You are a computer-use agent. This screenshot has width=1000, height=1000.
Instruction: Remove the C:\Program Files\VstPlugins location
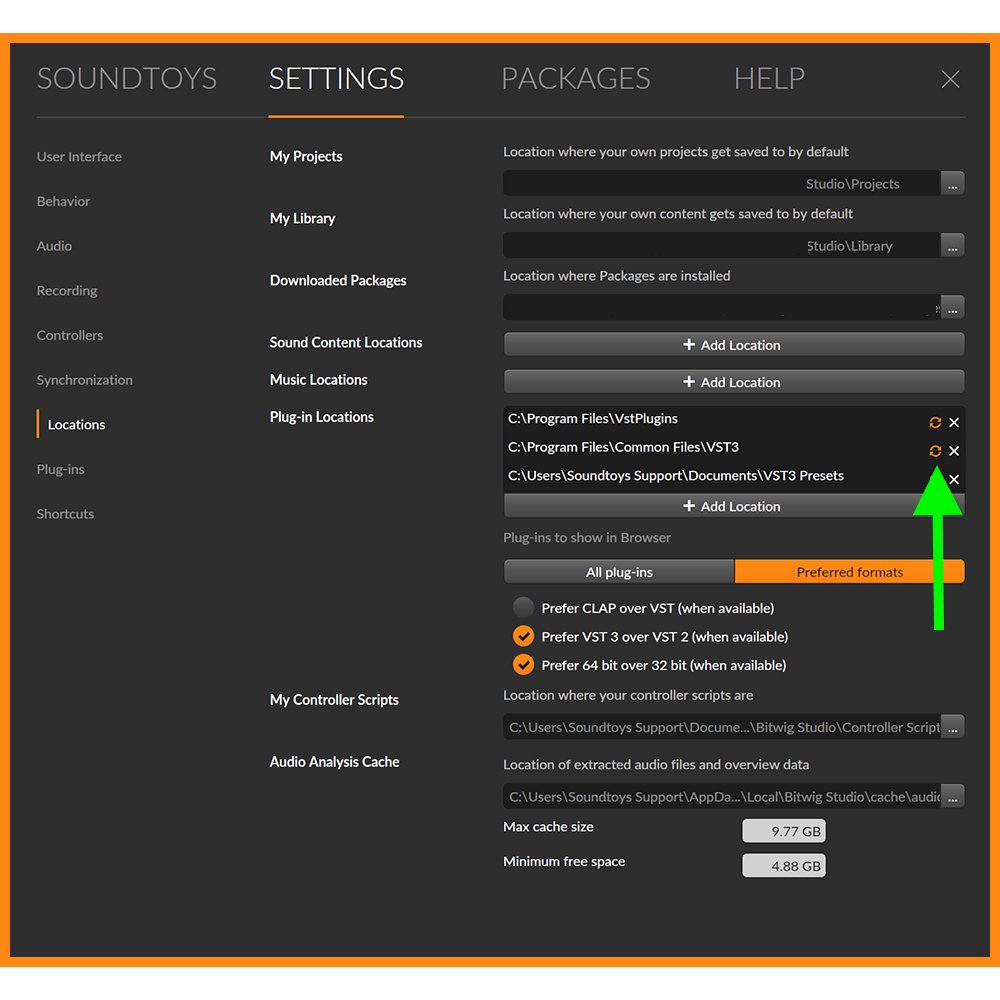(x=954, y=422)
